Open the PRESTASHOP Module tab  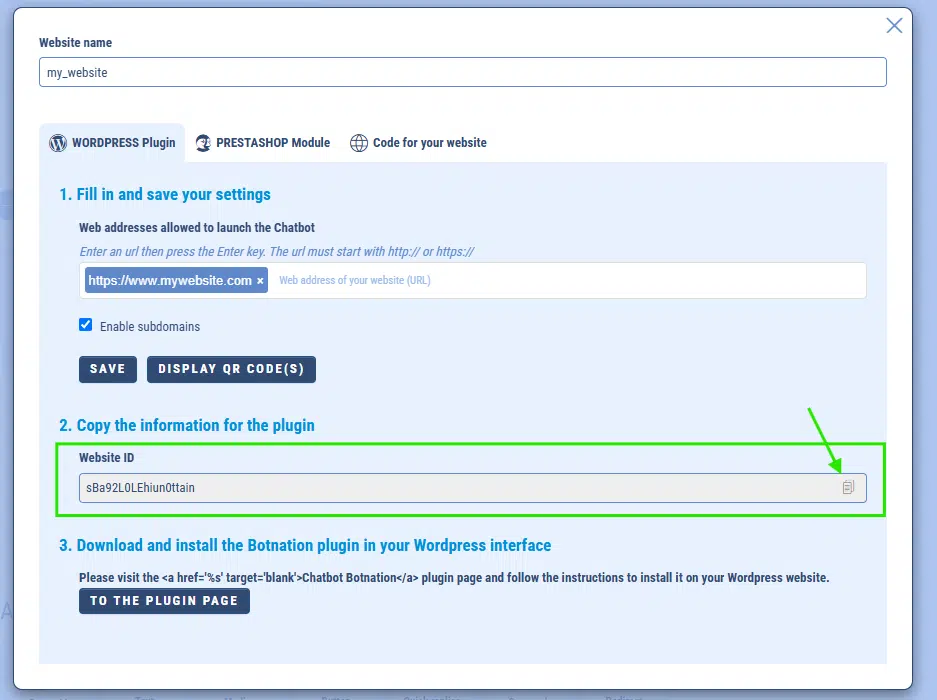[263, 143]
